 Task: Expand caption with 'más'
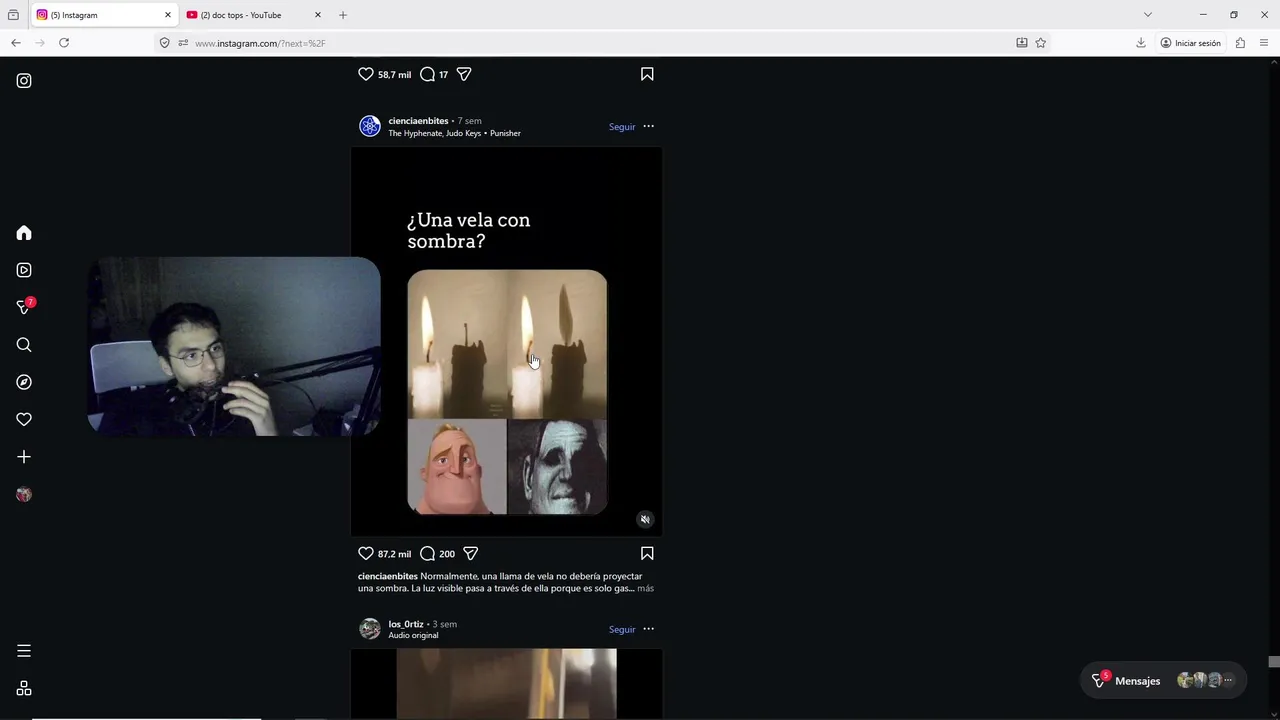click(645, 588)
